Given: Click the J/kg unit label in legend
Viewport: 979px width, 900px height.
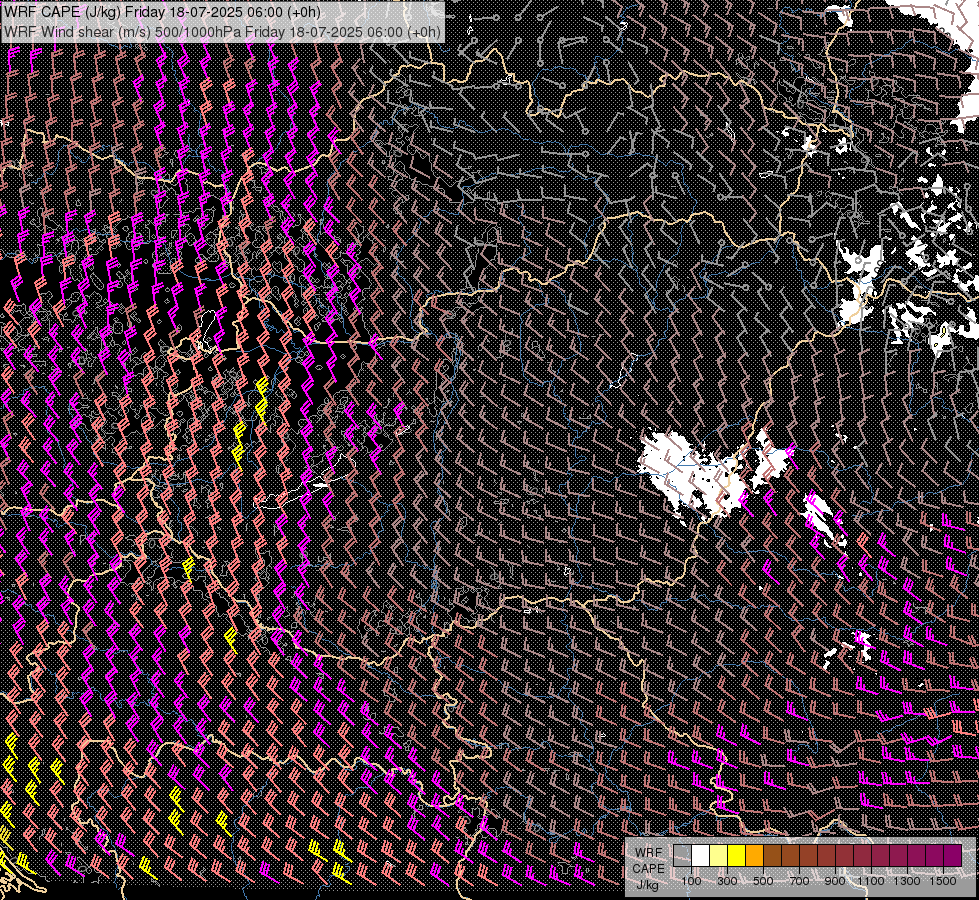Looking at the screenshot, I should click(x=647, y=885).
